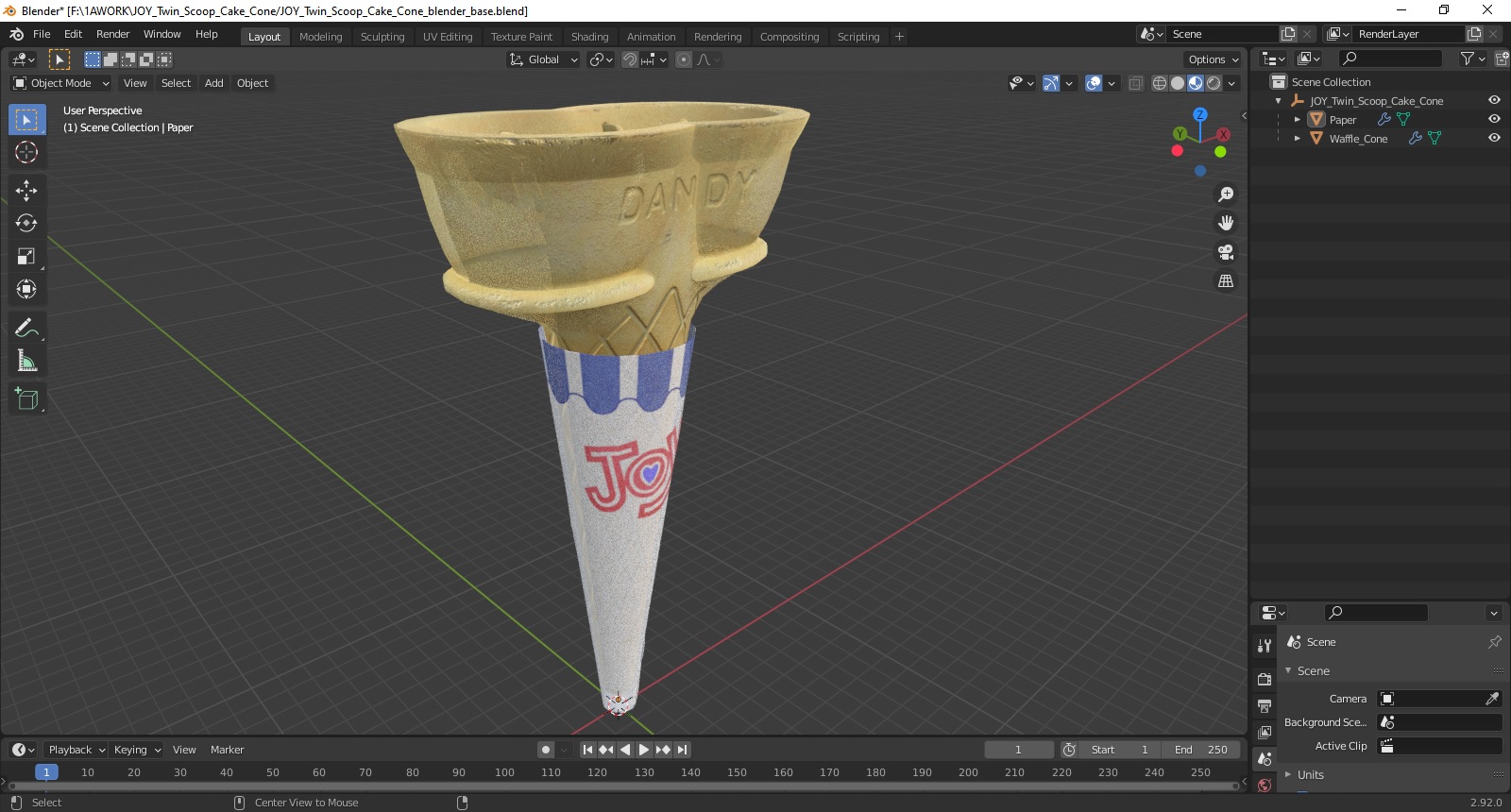This screenshot has height=812, width=1511.
Task: Click the tweak selection arrow tool icon
Action: (x=59, y=59)
